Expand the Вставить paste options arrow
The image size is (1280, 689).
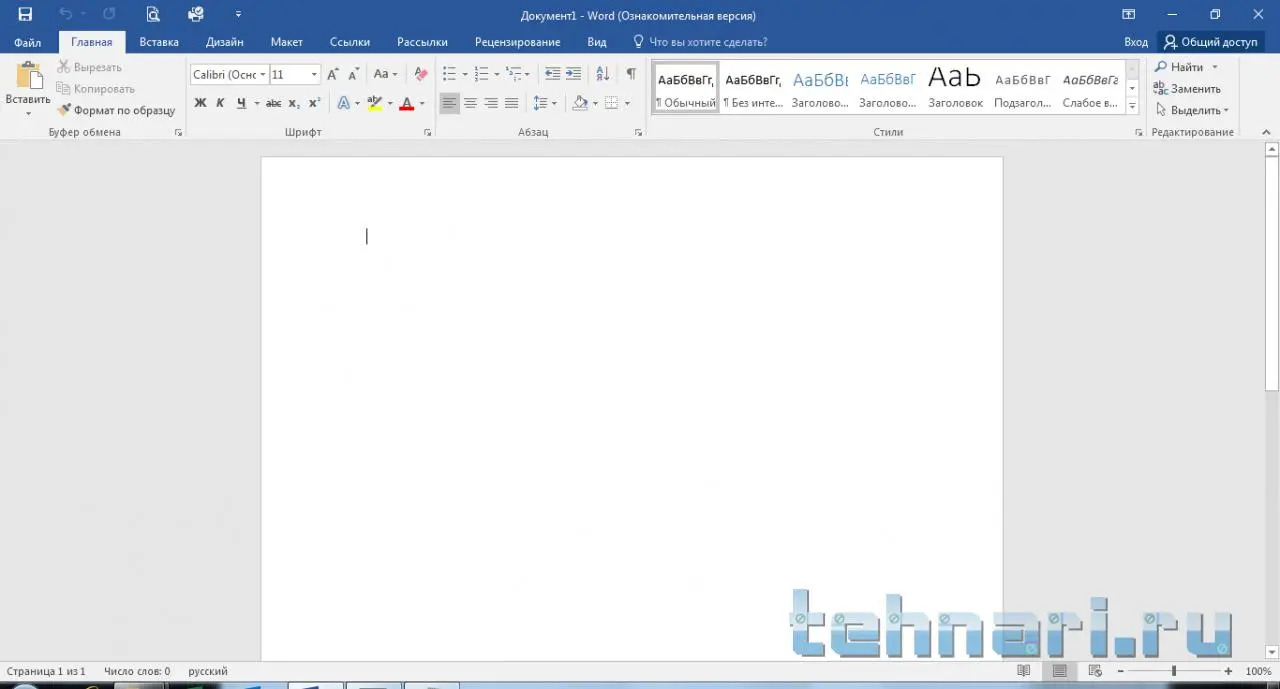coord(28,113)
